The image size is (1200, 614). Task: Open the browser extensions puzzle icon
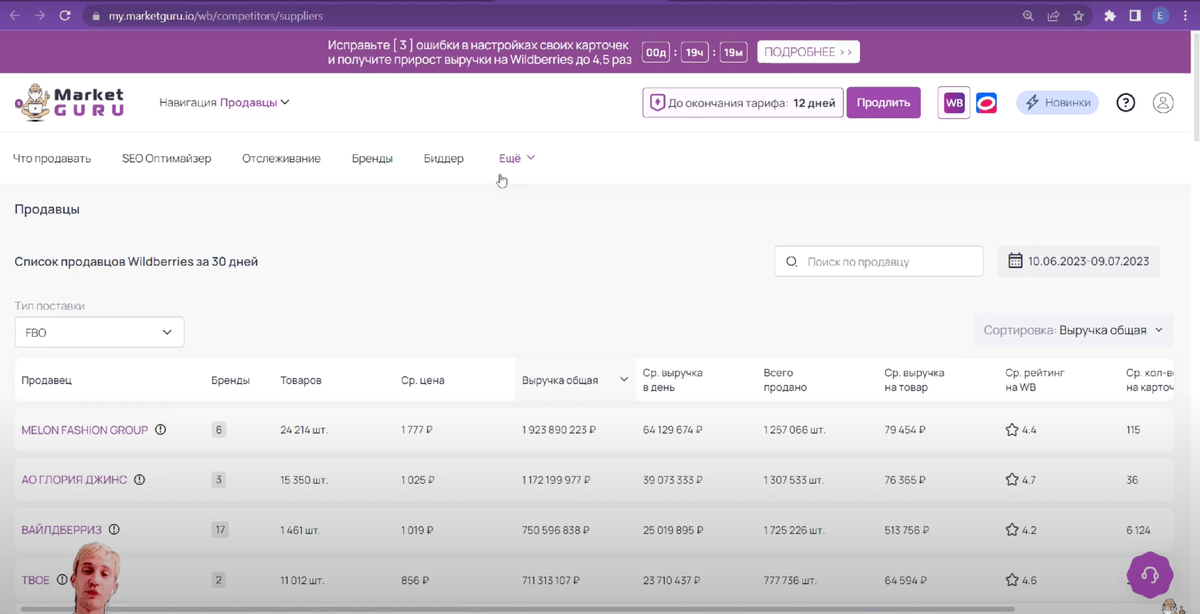pos(1110,16)
